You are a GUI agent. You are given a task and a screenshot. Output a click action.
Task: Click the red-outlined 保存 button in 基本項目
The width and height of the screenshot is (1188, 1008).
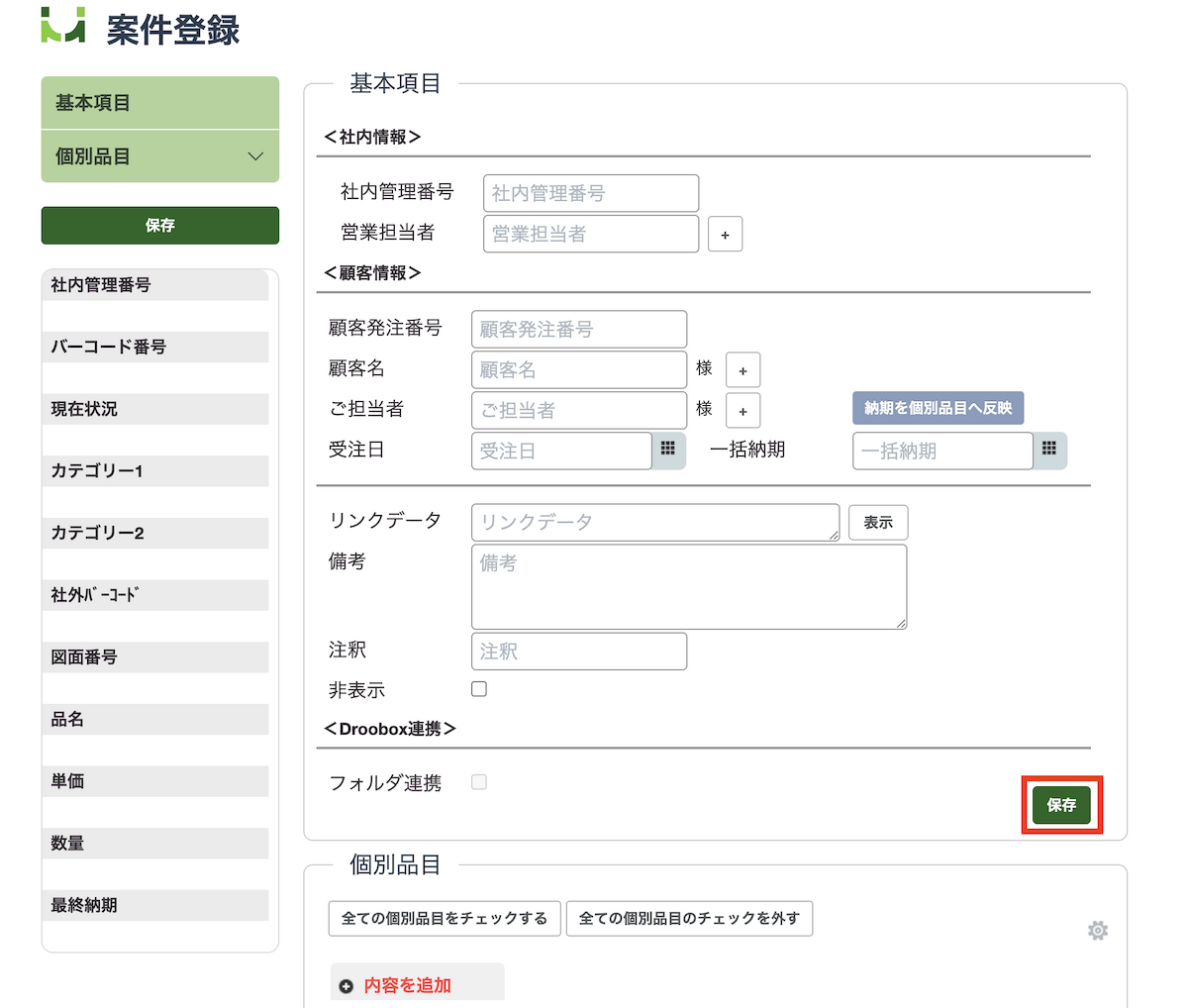click(1061, 805)
